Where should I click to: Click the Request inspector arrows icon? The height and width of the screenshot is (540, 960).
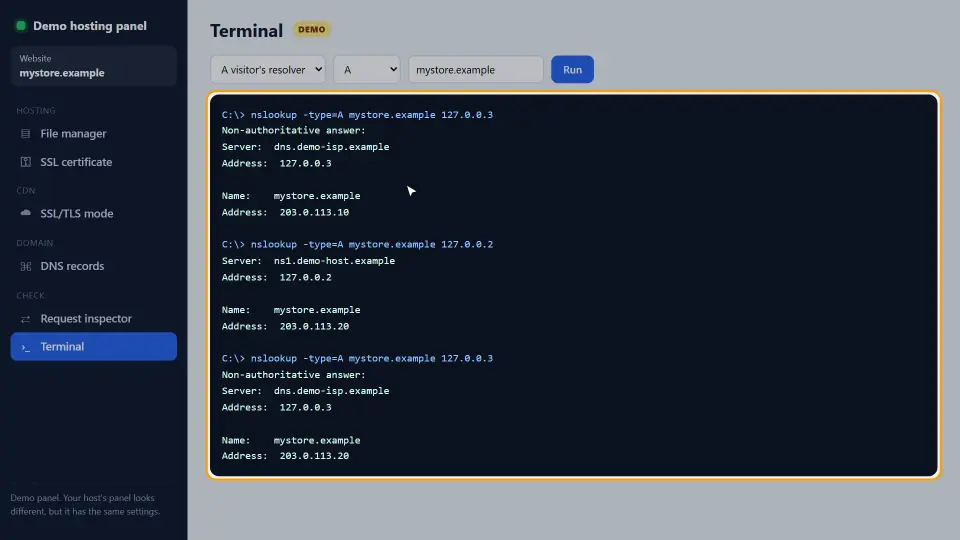(25, 319)
